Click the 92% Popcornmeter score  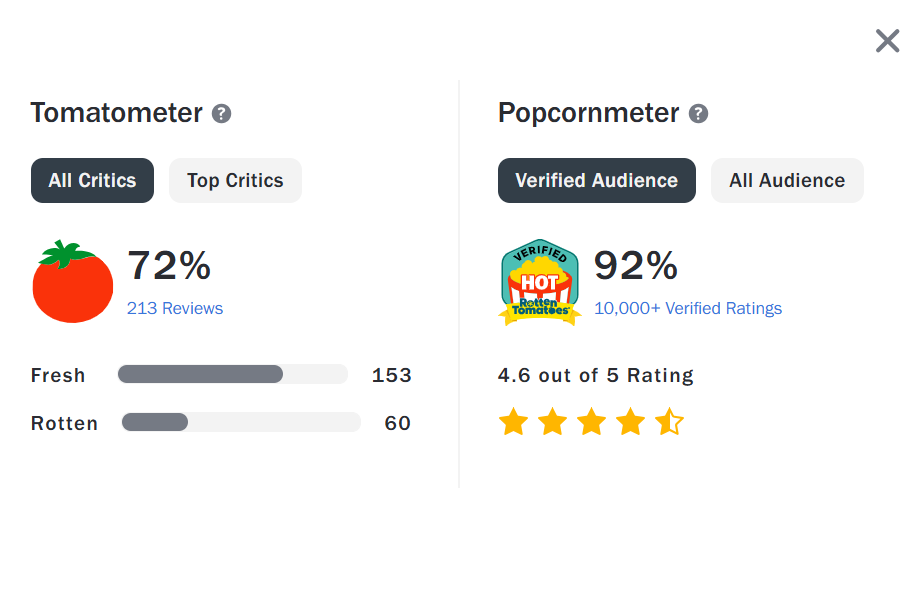tap(636, 266)
